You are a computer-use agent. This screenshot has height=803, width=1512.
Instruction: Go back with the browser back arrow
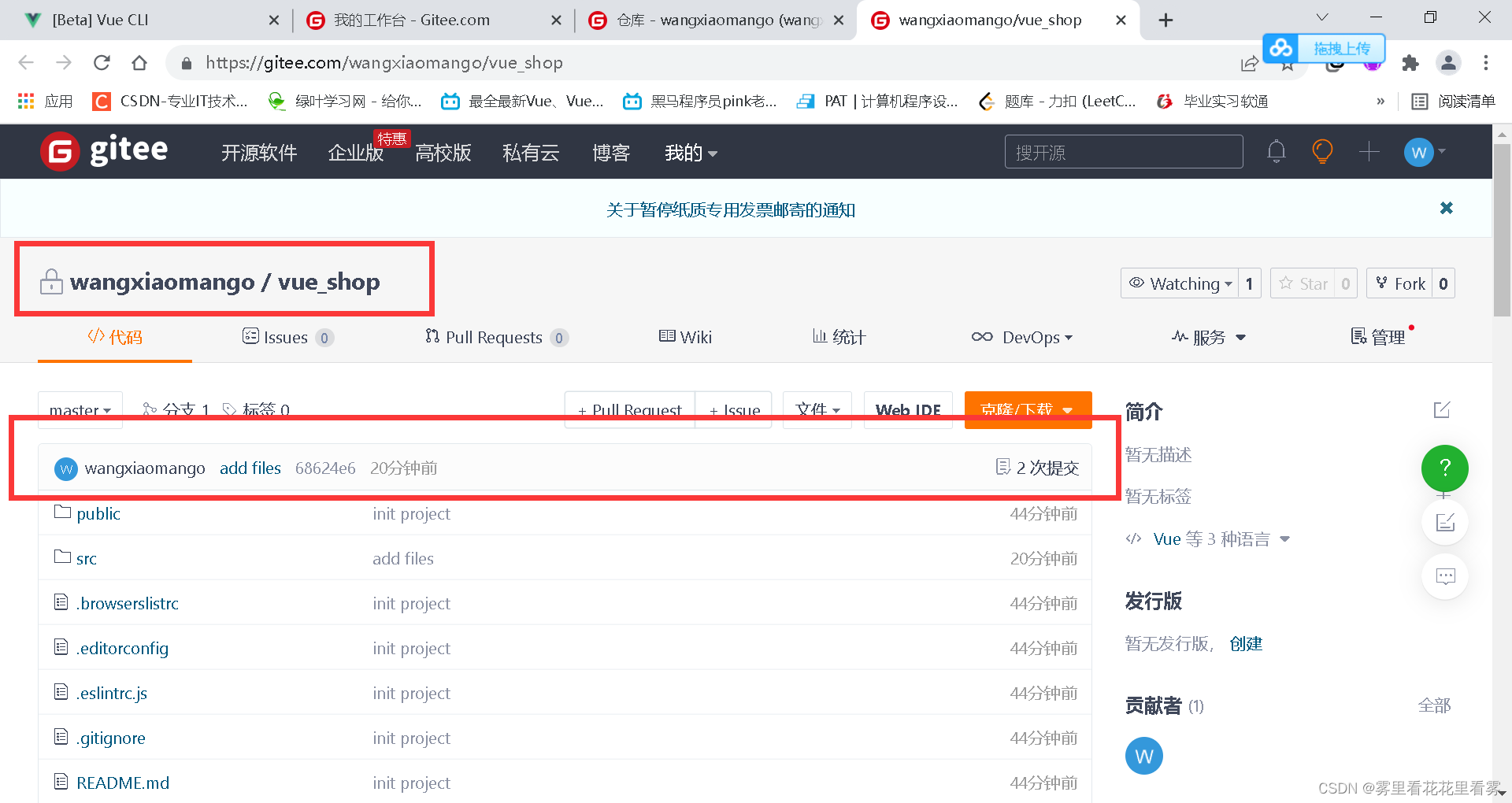26,62
